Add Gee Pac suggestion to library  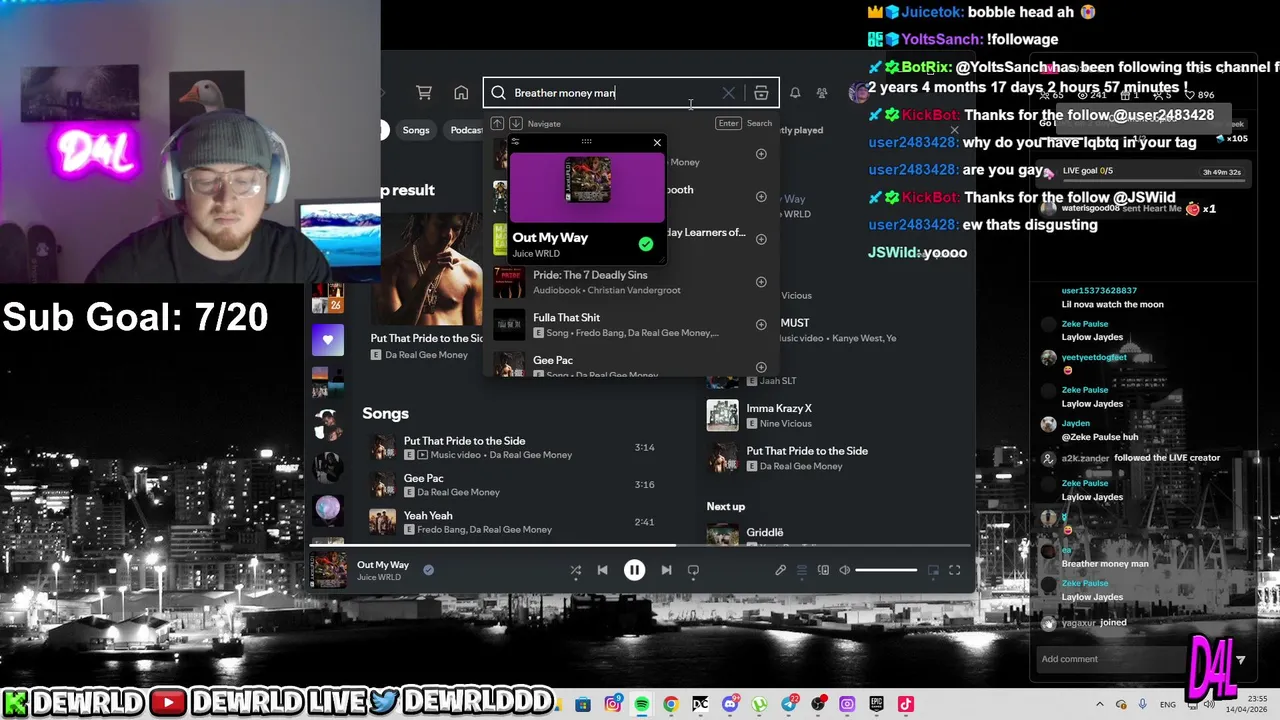tap(761, 367)
